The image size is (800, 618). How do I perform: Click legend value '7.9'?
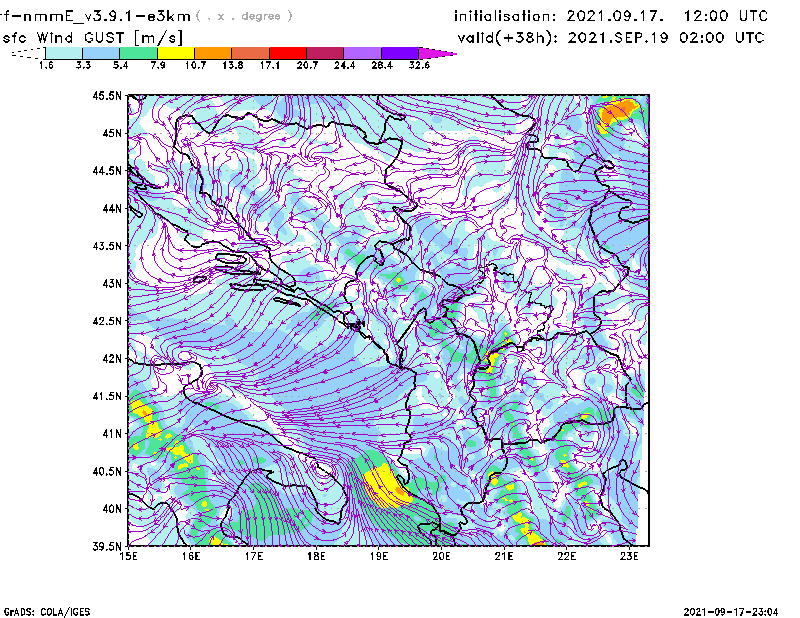pyautogui.click(x=158, y=65)
